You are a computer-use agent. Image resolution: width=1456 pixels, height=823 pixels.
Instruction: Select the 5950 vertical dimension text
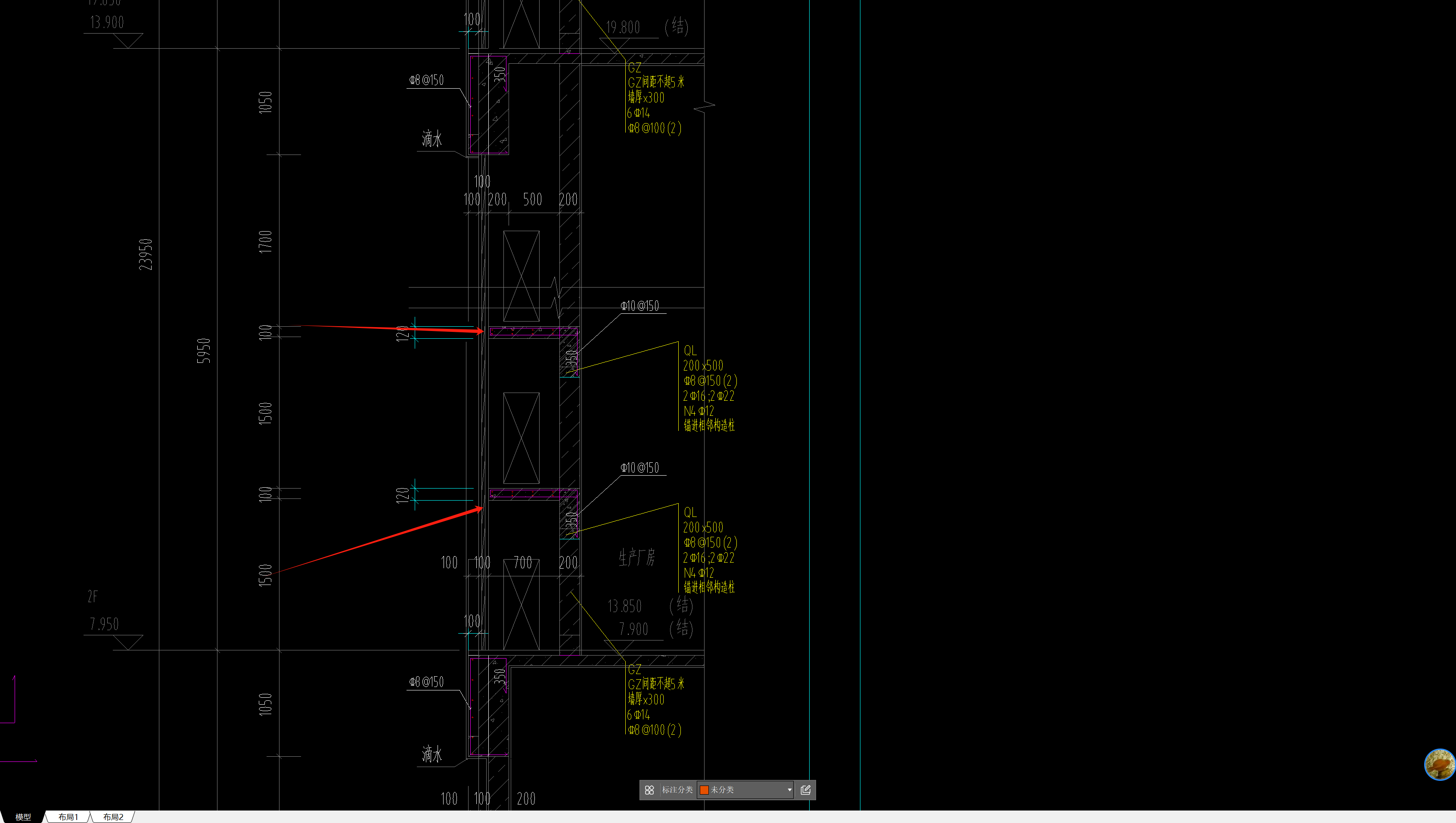coord(204,350)
